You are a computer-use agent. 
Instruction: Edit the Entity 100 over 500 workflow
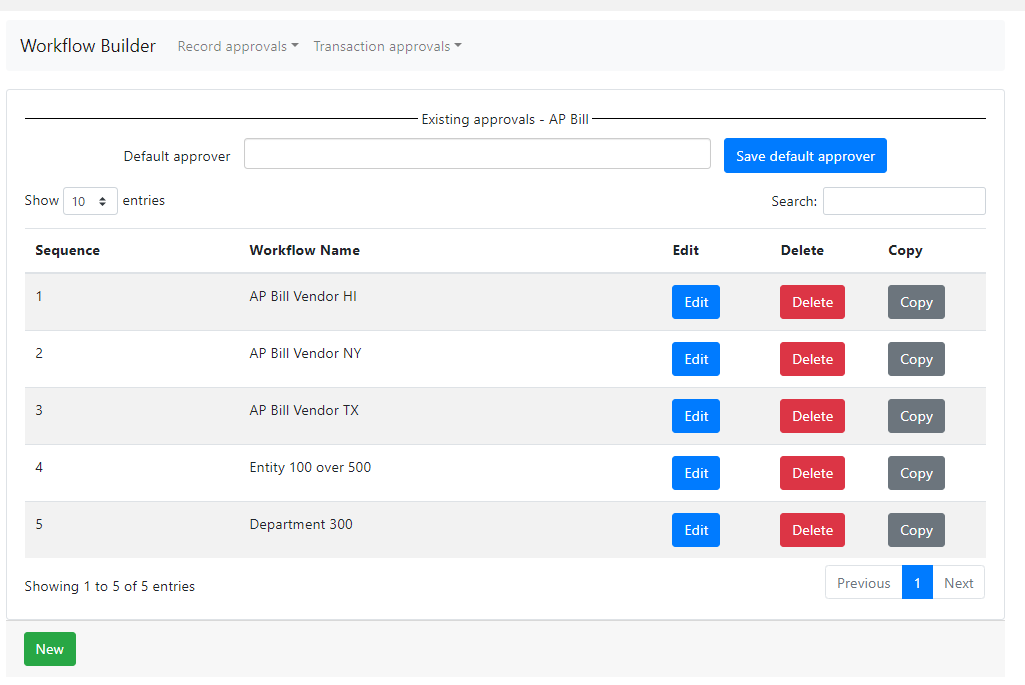pos(695,473)
